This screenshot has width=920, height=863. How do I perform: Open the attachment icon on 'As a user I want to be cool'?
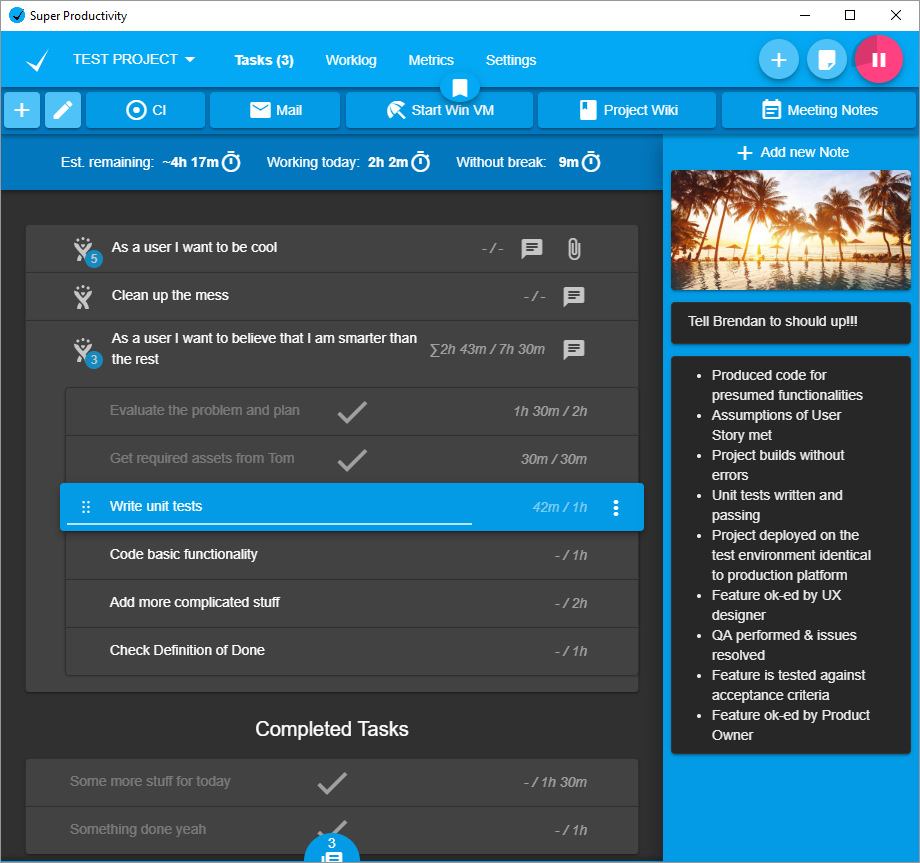coord(574,249)
